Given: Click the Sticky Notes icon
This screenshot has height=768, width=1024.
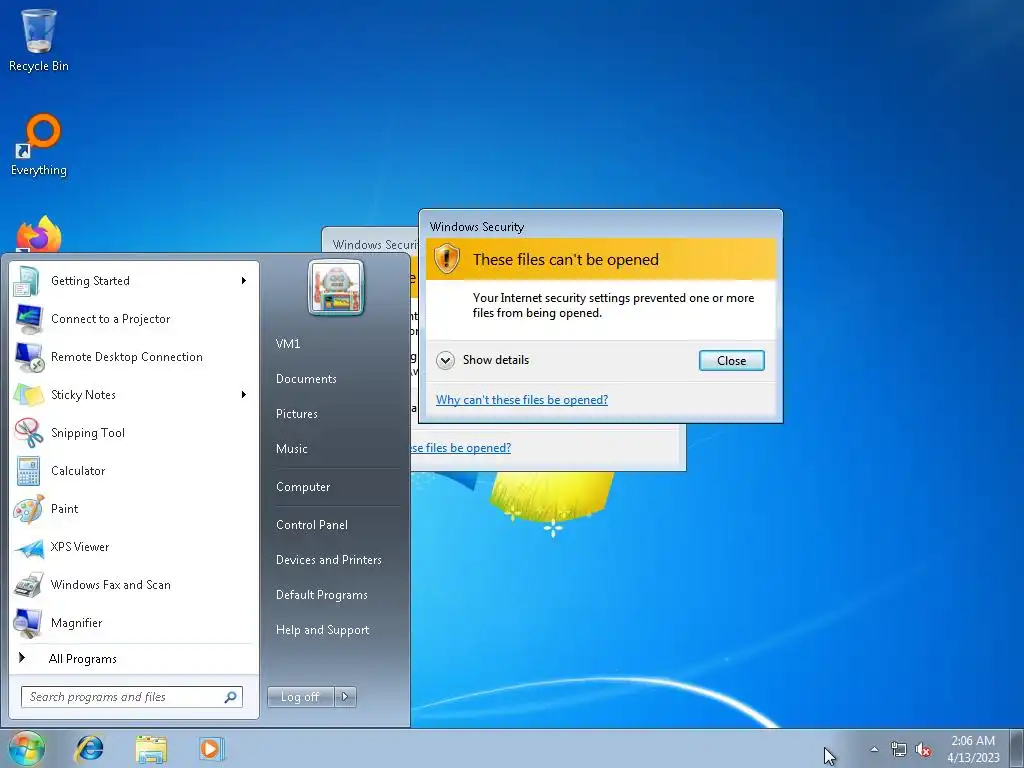Looking at the screenshot, I should pos(29,395).
